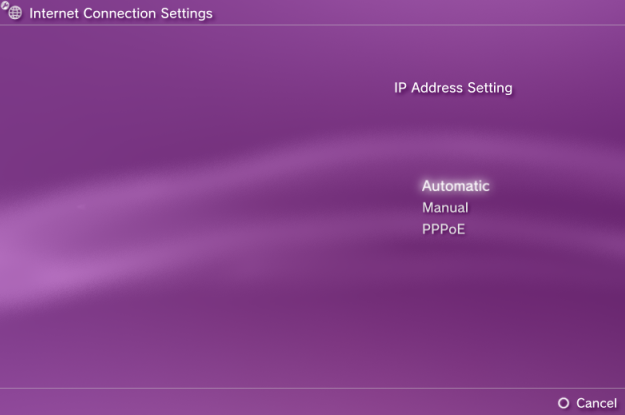Click the word Internet in the header
The image size is (625, 415).
54,14
